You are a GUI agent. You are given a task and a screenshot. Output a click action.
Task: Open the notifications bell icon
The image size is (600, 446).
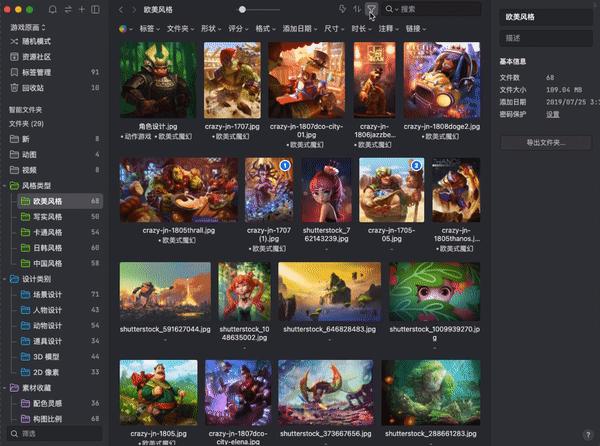click(x=53, y=10)
